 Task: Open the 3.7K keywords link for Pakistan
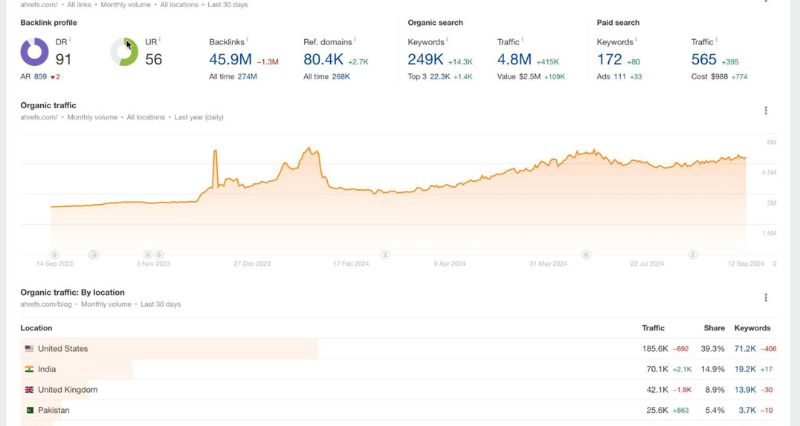click(x=747, y=410)
